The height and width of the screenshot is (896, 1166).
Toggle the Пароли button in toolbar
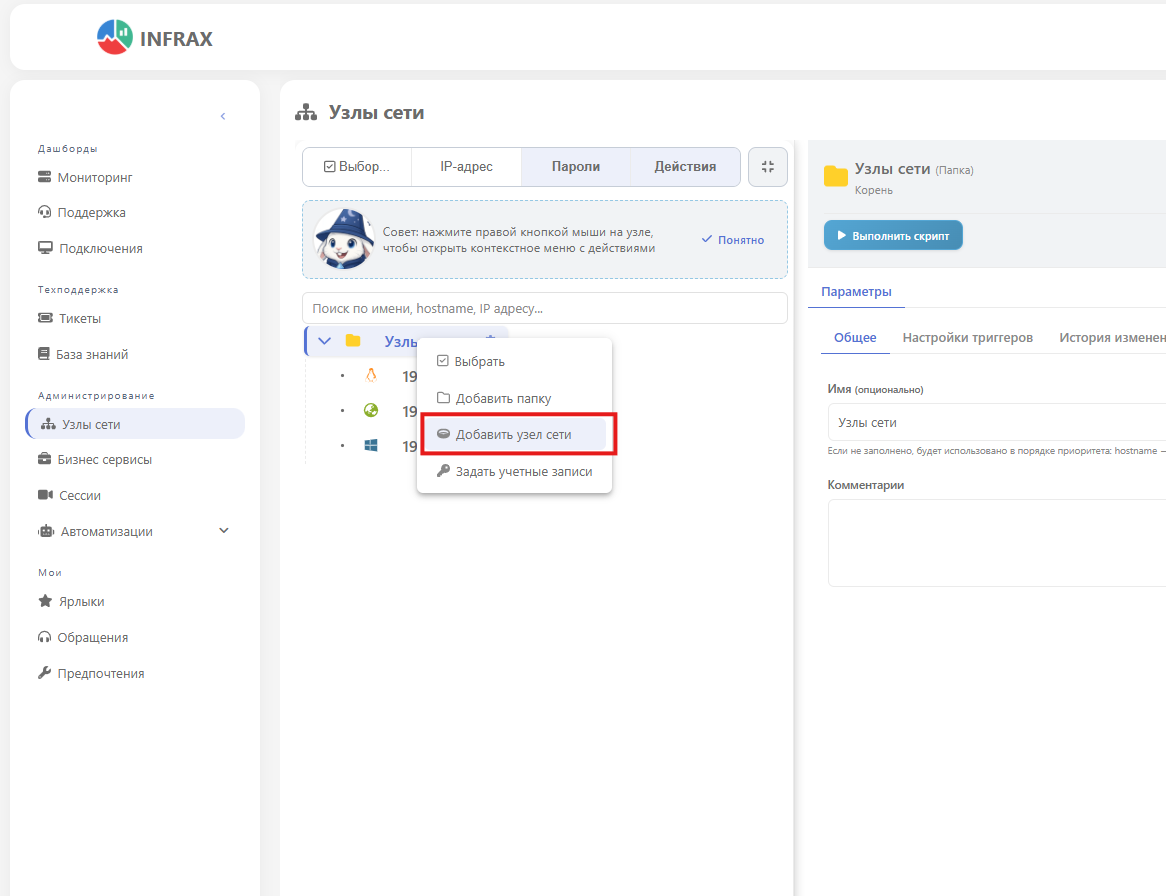point(576,167)
